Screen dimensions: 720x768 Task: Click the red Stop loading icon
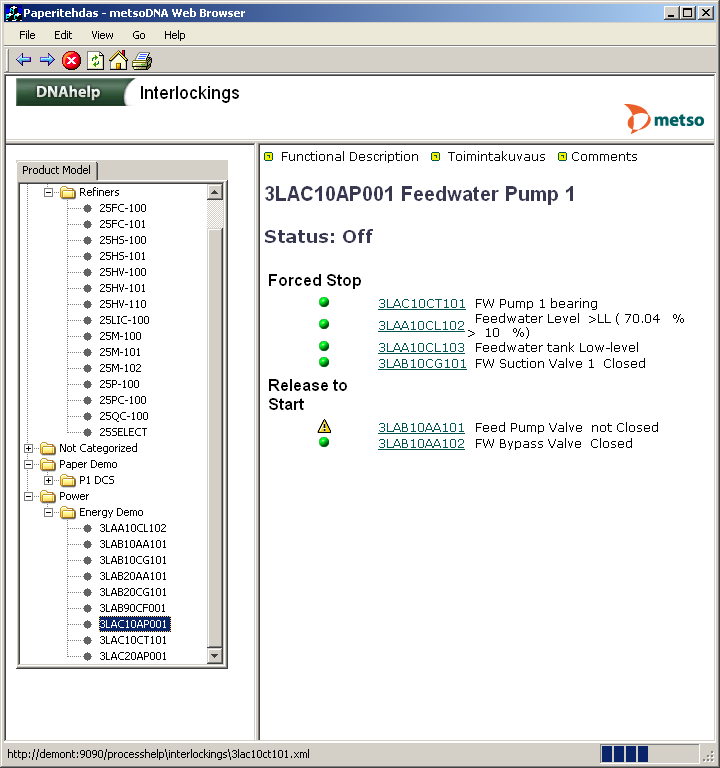[x=72, y=60]
